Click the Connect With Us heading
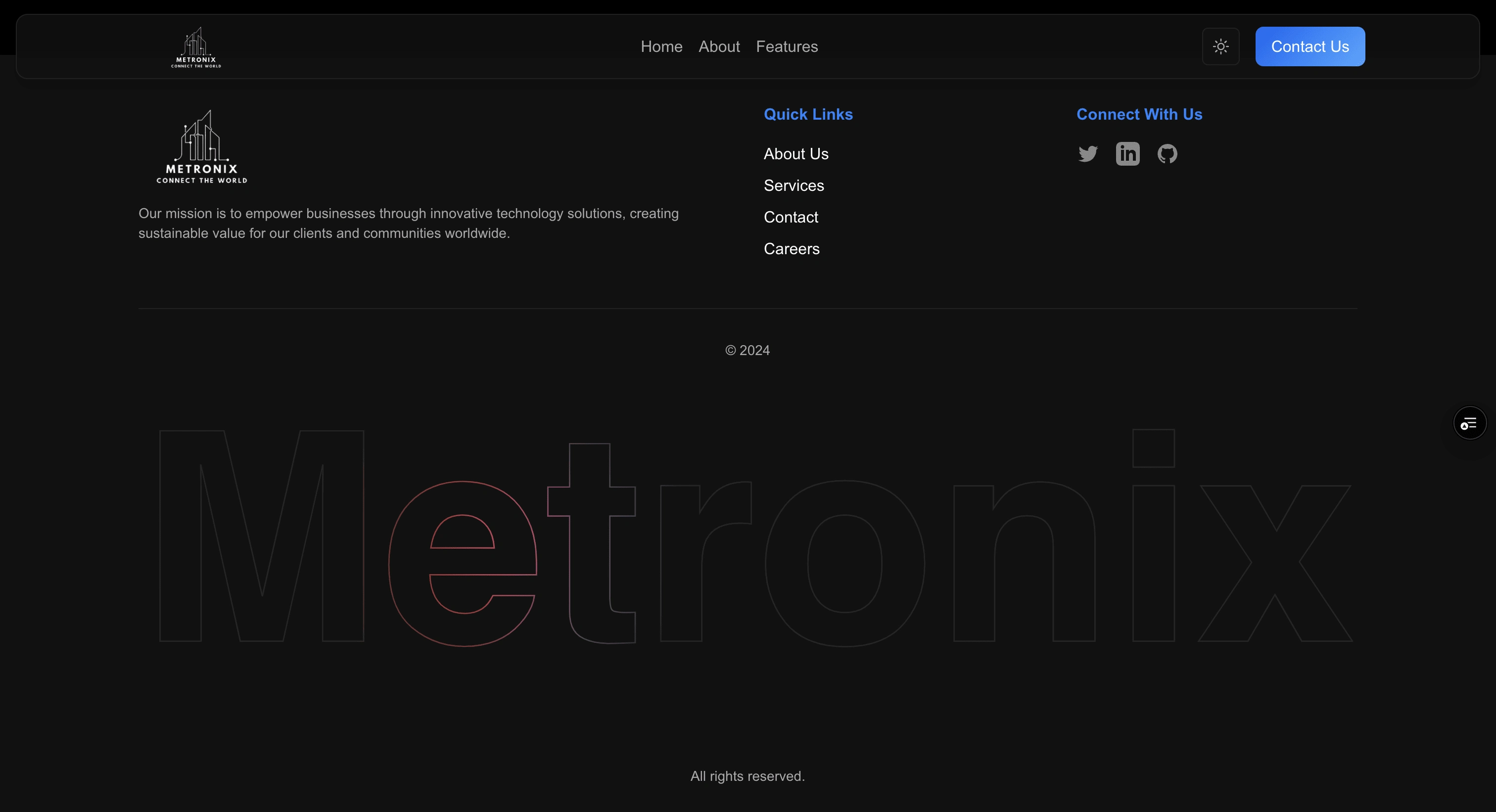 (x=1139, y=114)
